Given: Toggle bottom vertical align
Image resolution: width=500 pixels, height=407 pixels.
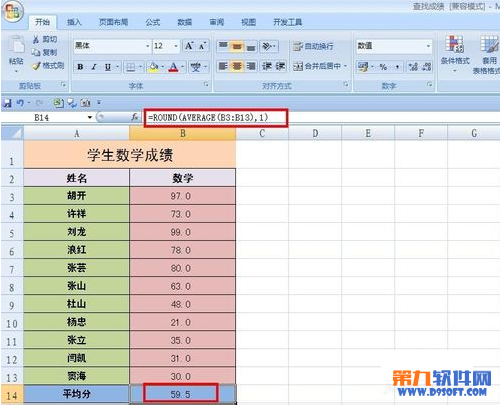Looking at the screenshot, I should [251, 46].
